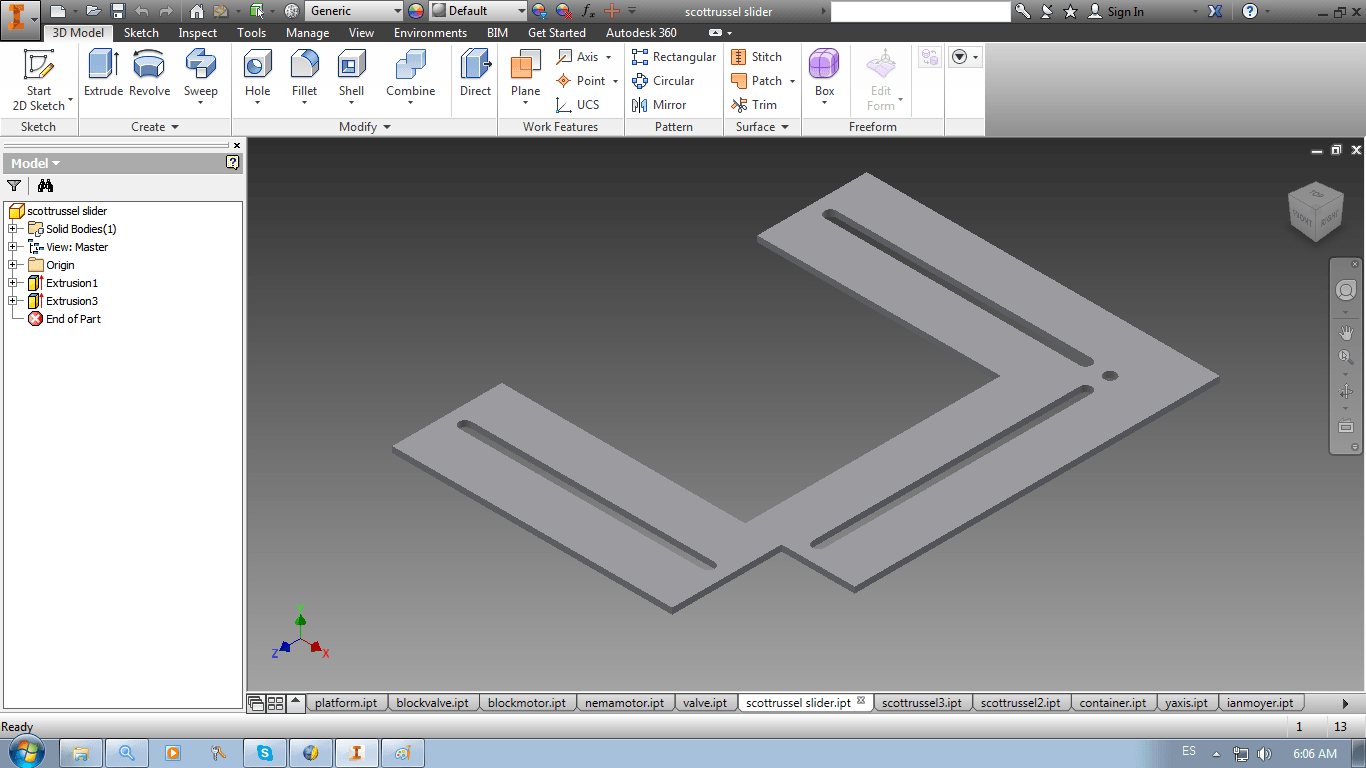This screenshot has width=1366, height=768.
Task: Pick the Shell tool
Action: pyautogui.click(x=351, y=76)
